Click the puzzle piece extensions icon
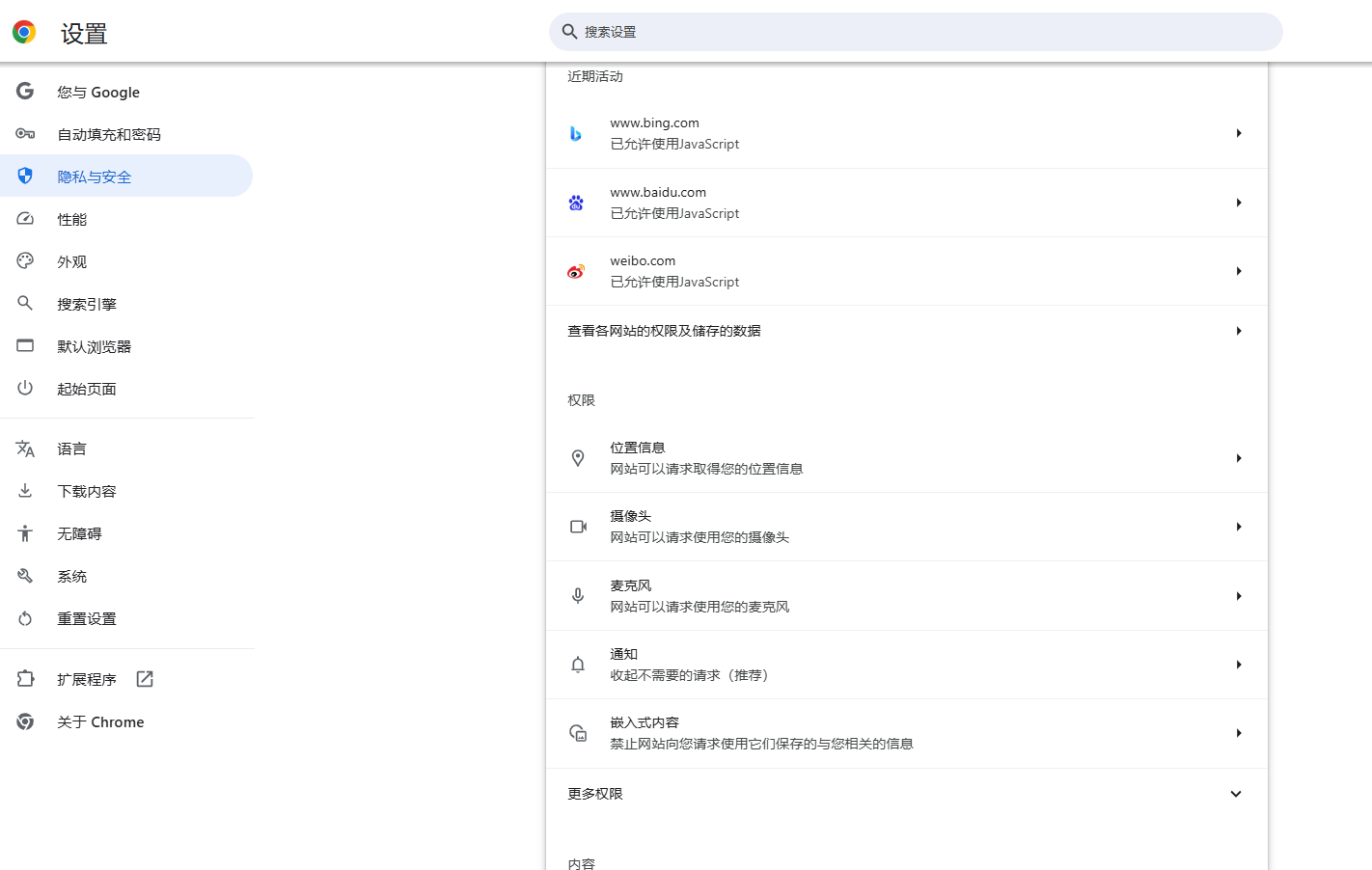The width and height of the screenshot is (1372, 870). 25,679
